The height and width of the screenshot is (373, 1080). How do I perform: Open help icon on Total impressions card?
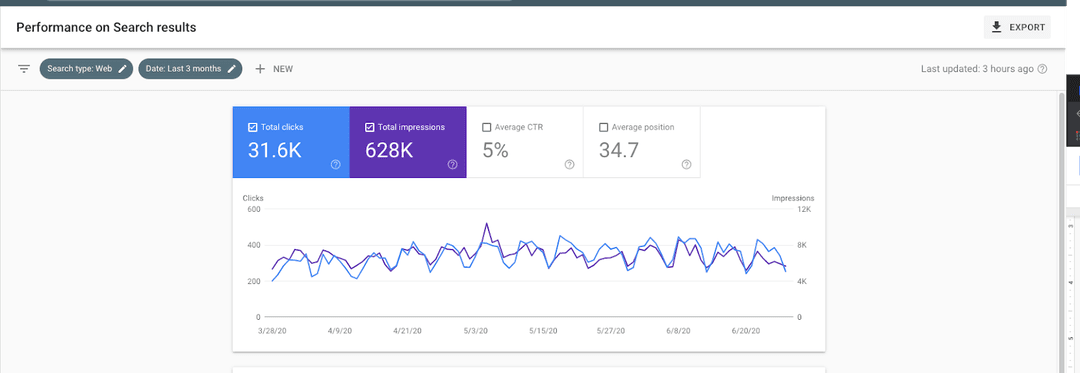453,164
